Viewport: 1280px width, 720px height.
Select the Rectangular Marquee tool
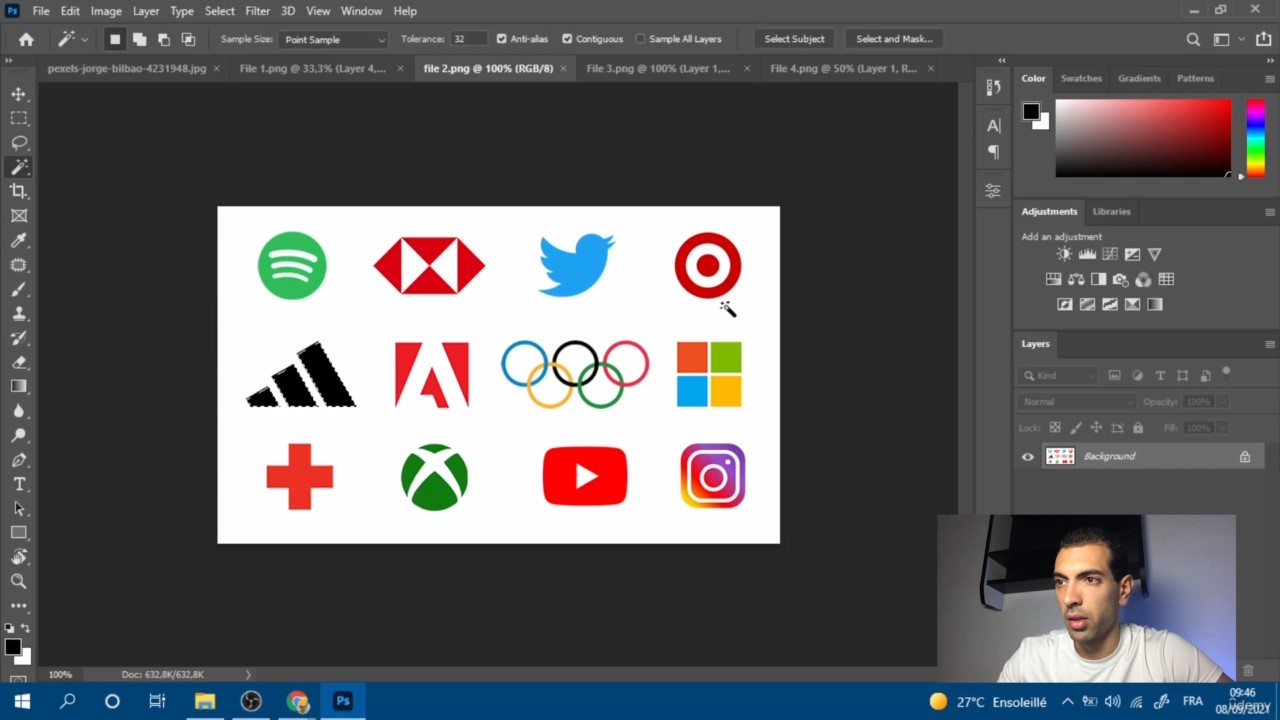tap(19, 118)
